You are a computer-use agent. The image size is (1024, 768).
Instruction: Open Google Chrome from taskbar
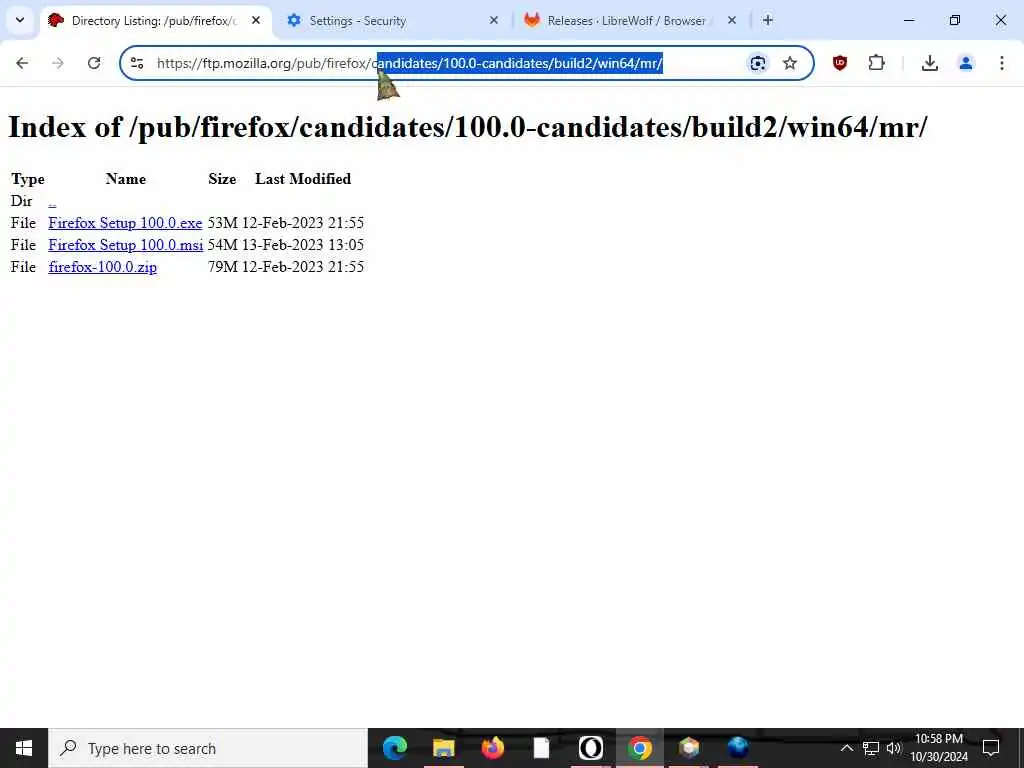pos(639,748)
